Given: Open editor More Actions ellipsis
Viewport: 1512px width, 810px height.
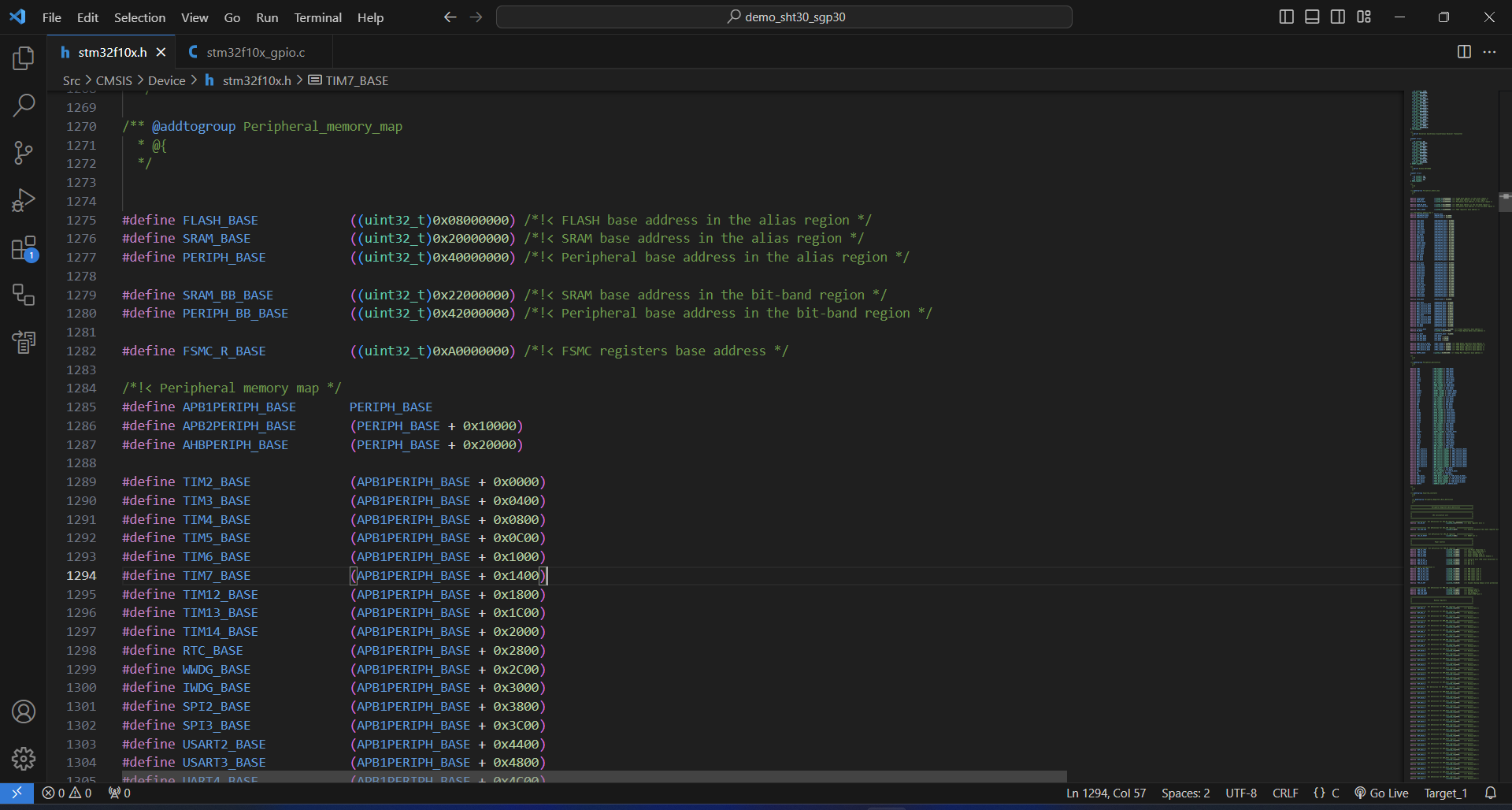Looking at the screenshot, I should point(1489,51).
